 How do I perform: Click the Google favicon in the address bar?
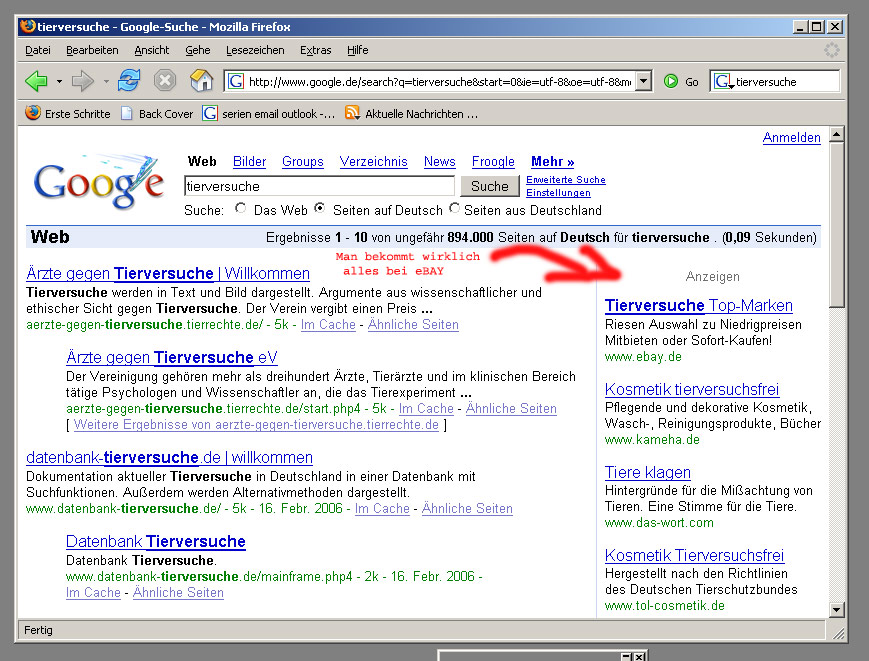[236, 81]
